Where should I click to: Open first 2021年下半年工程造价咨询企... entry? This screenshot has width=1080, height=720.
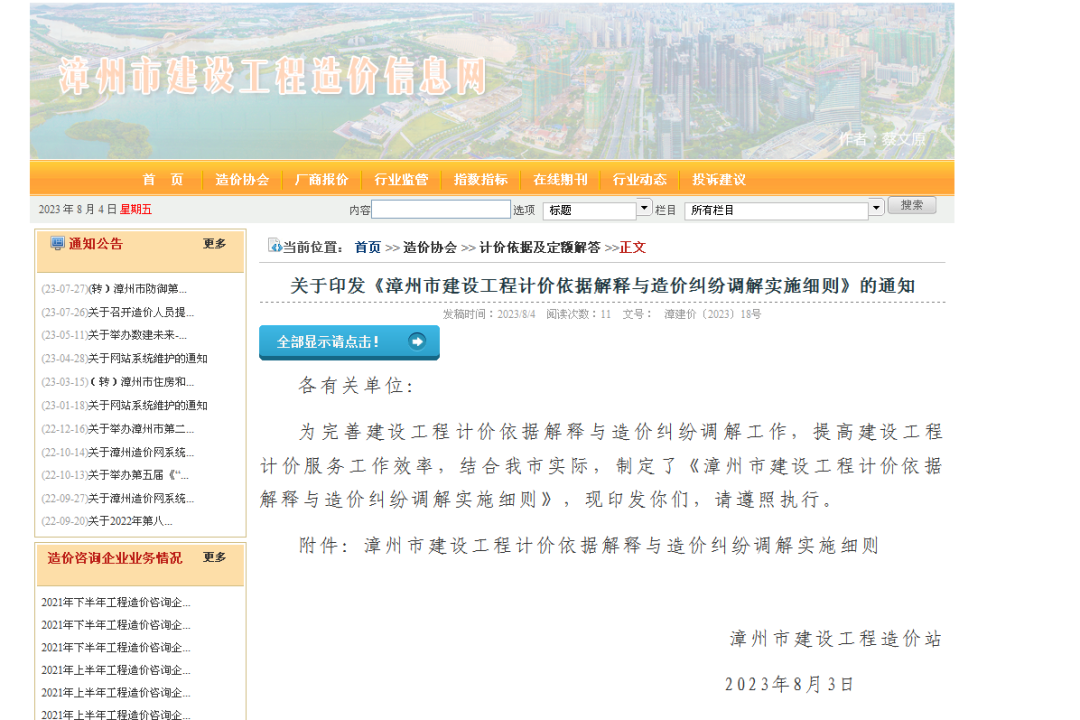click(116, 602)
